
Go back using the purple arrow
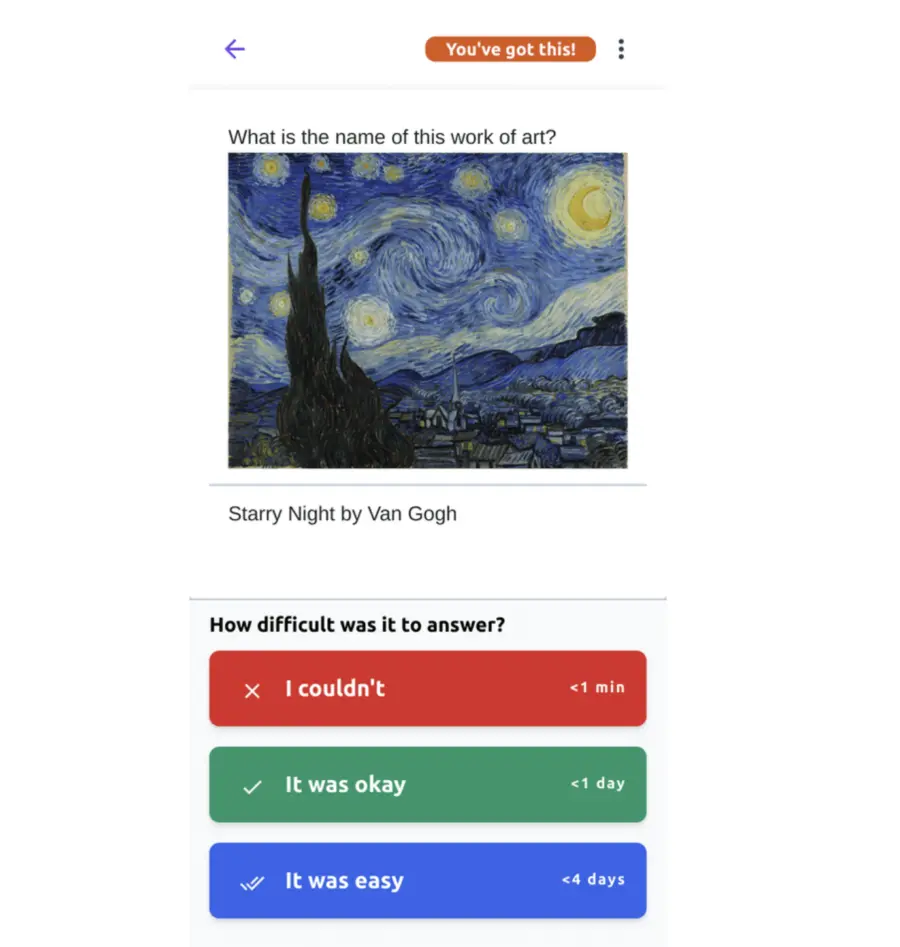coord(235,49)
